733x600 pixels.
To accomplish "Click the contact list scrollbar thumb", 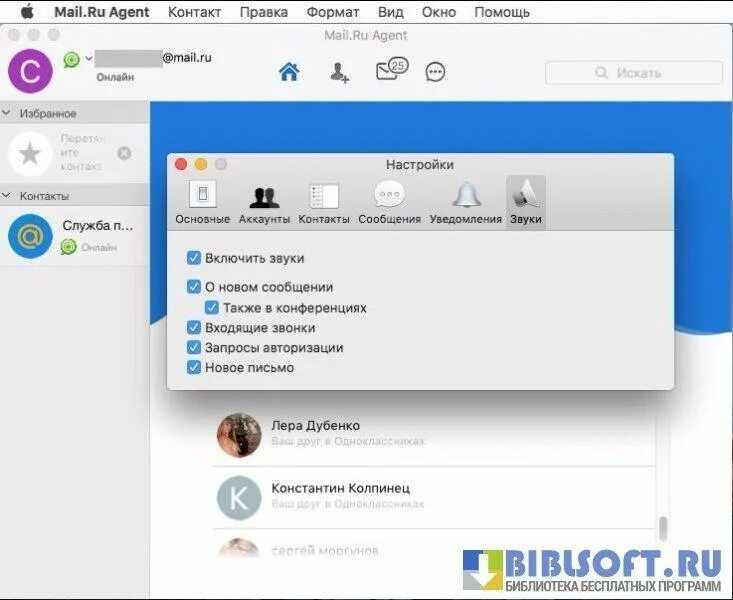I will 662,528.
